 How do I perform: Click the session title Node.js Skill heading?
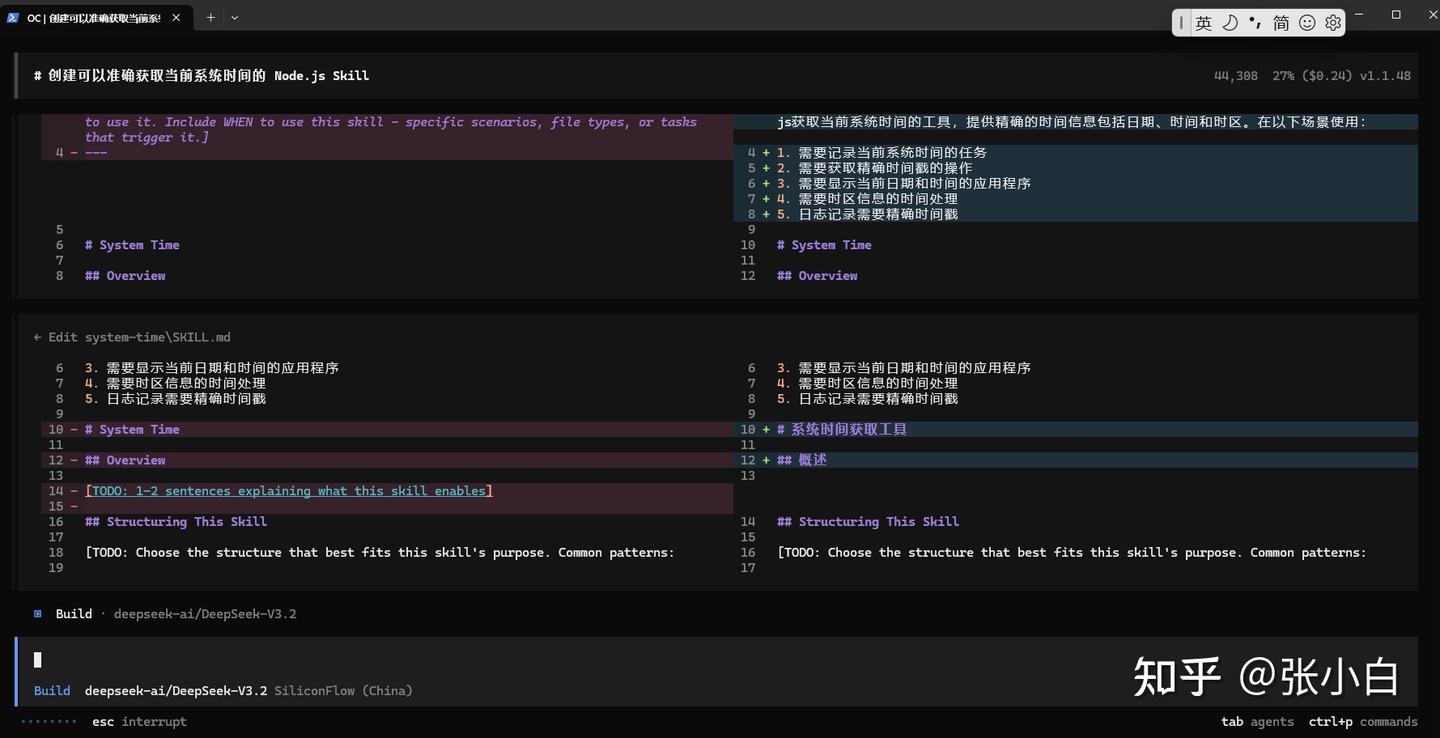tap(201, 76)
